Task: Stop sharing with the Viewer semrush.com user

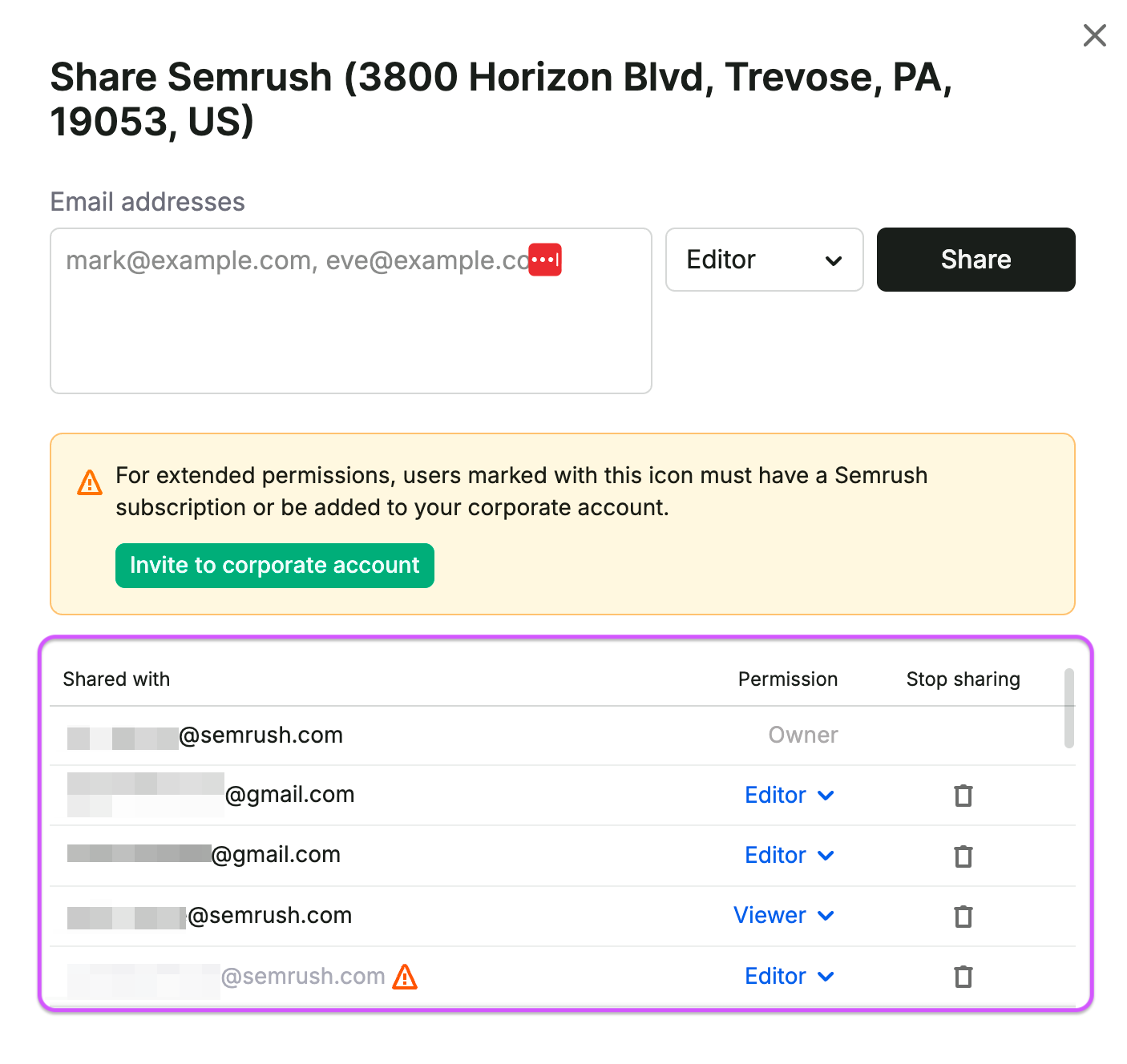Action: (x=963, y=916)
